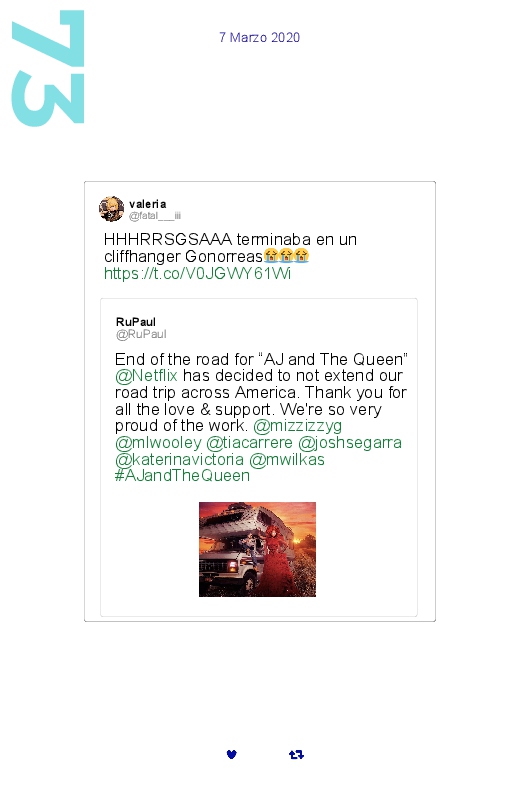520x803 pixels.
Task: Click the crying emojis in tweet
Action: [286, 256]
